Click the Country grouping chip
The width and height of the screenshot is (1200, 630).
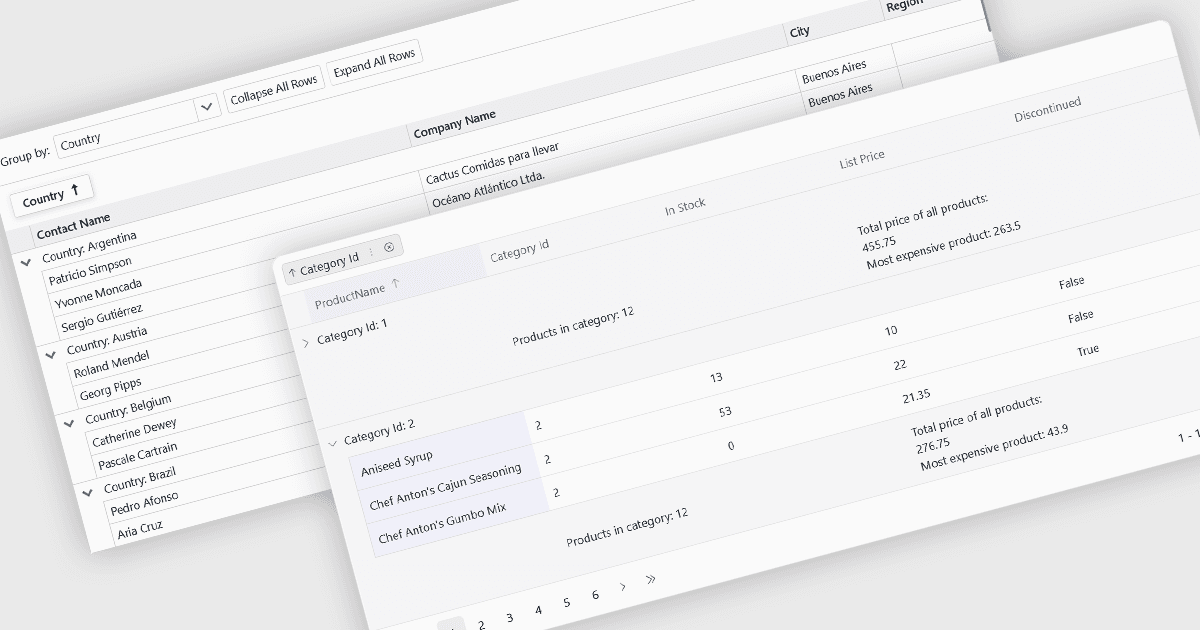[51, 197]
